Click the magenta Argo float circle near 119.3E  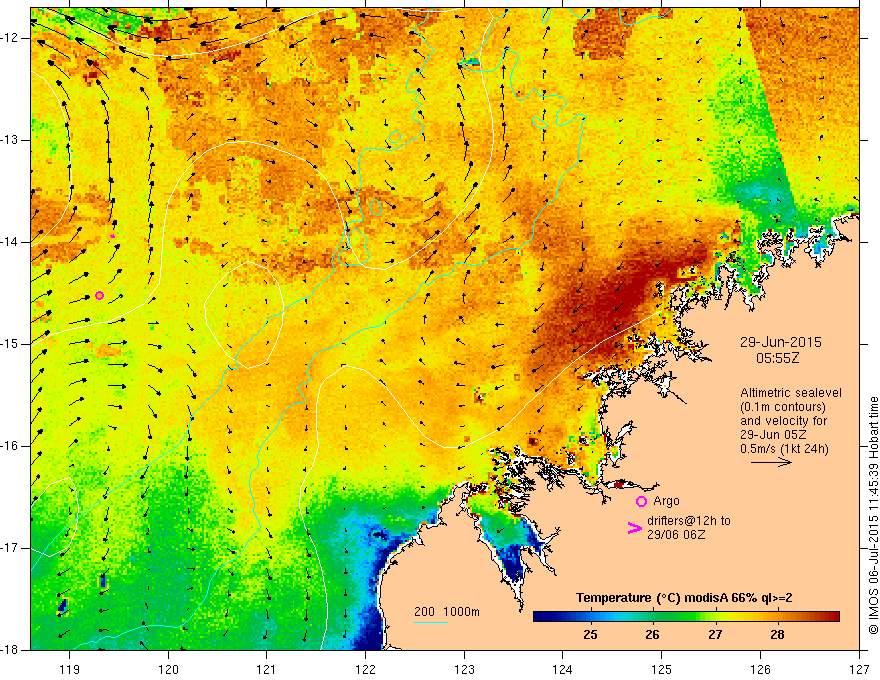coord(99,296)
